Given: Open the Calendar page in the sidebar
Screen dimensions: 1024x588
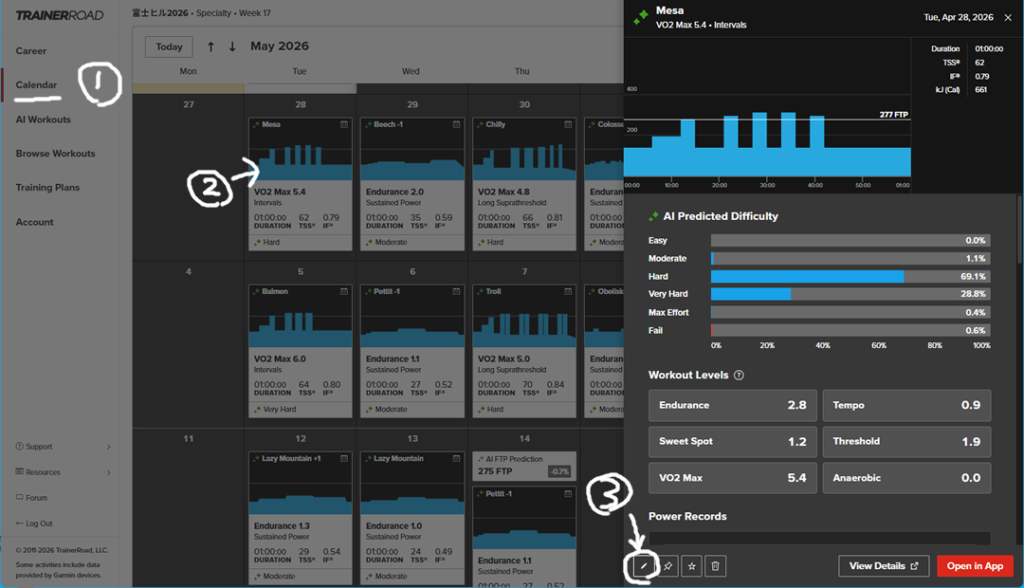Looking at the screenshot, I should point(36,85).
